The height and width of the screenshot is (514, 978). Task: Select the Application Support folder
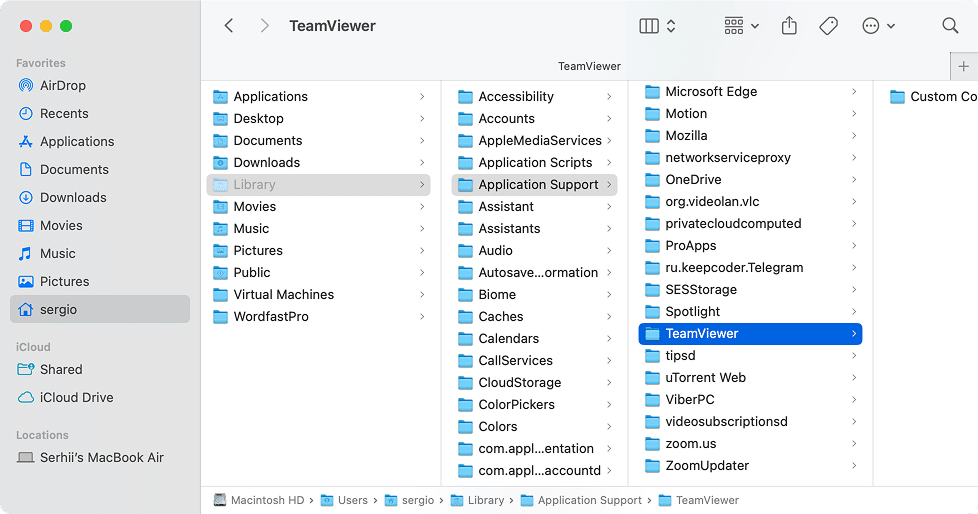click(535, 185)
